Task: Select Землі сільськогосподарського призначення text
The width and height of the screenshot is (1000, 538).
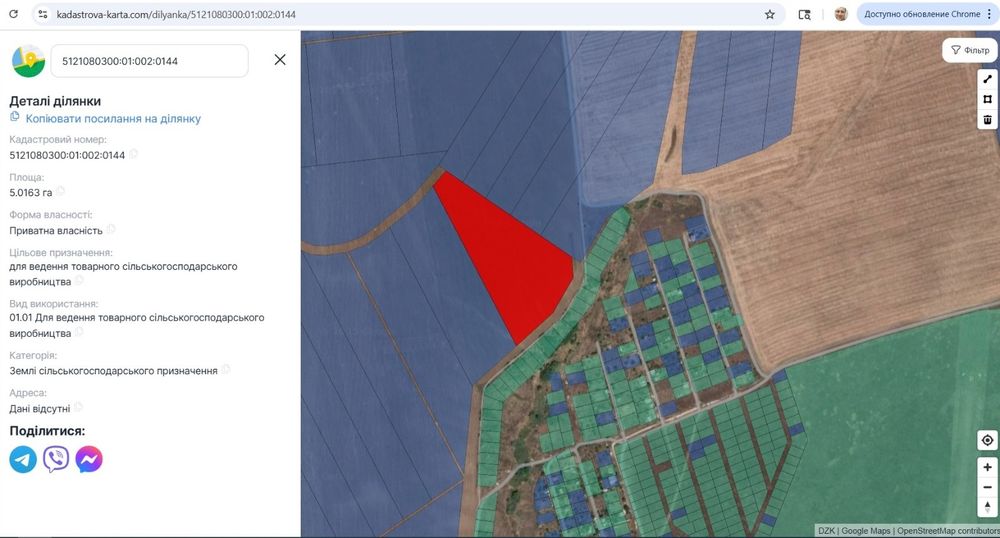Action: (114, 370)
